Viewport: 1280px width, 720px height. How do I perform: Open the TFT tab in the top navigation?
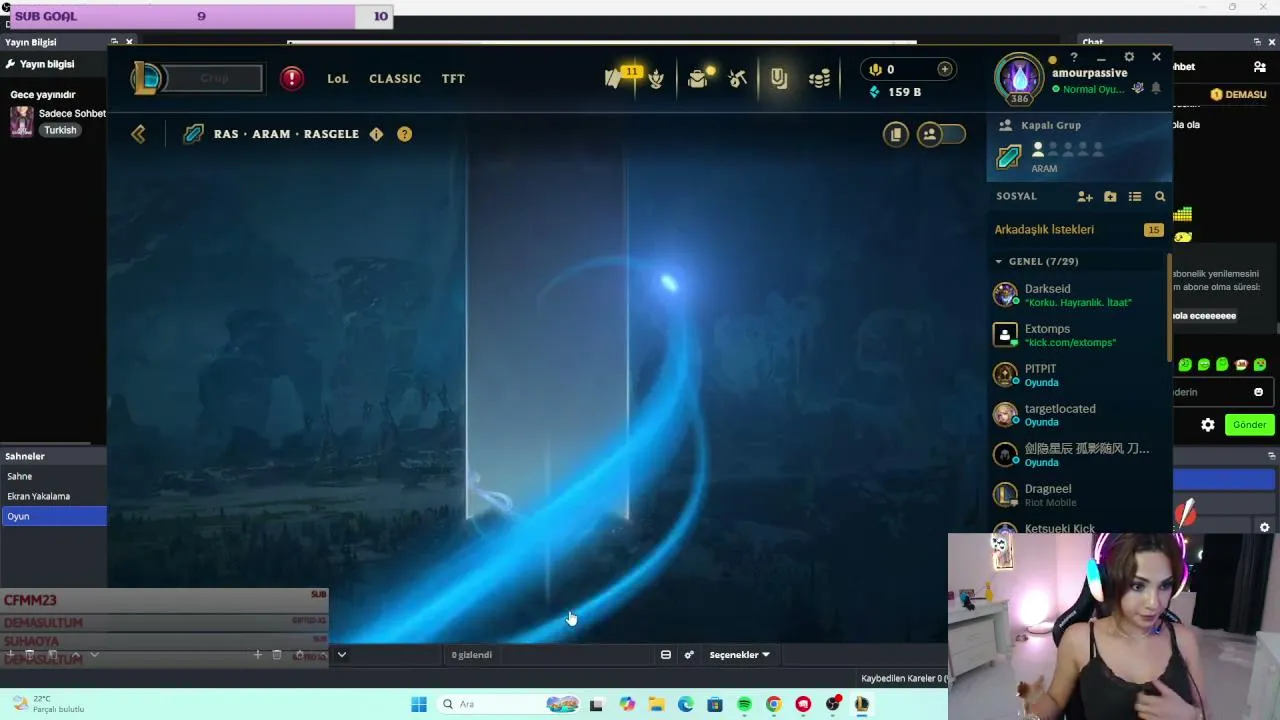click(453, 78)
